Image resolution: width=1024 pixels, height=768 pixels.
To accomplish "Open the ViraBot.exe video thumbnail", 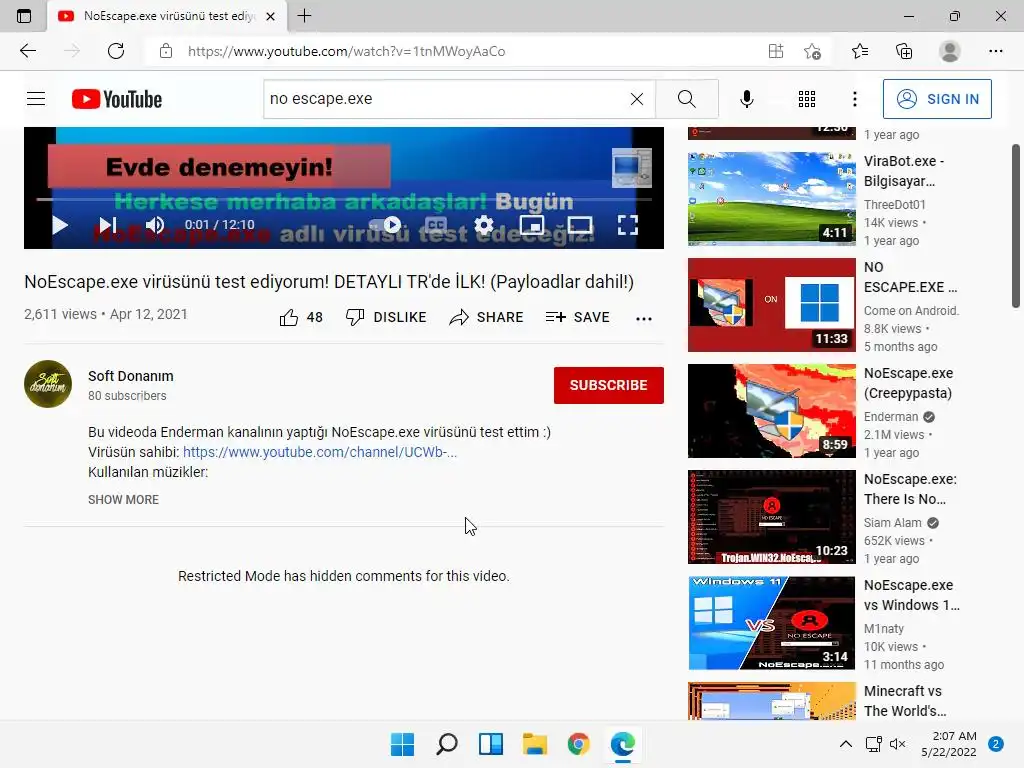I will pyautogui.click(x=771, y=199).
